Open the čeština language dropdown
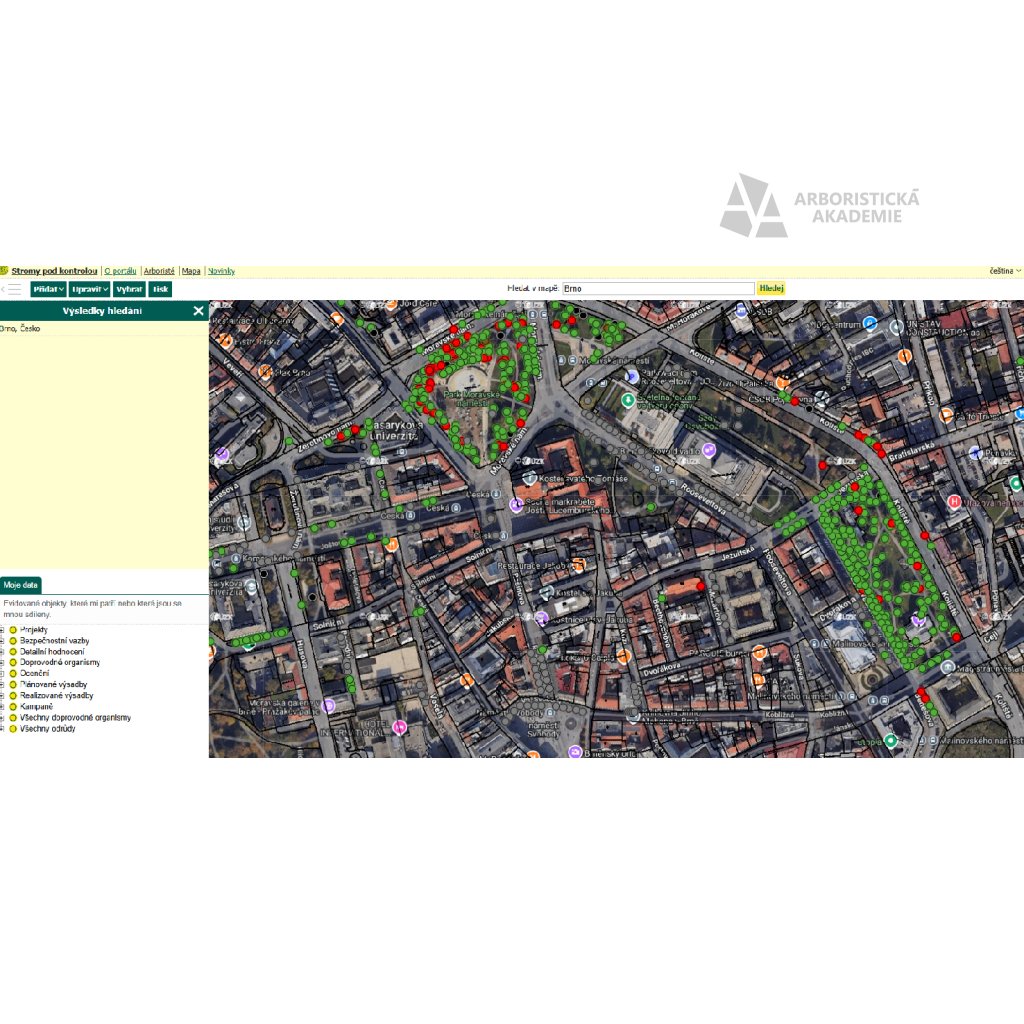Image resolution: width=1024 pixels, height=1024 pixels. (1005, 270)
